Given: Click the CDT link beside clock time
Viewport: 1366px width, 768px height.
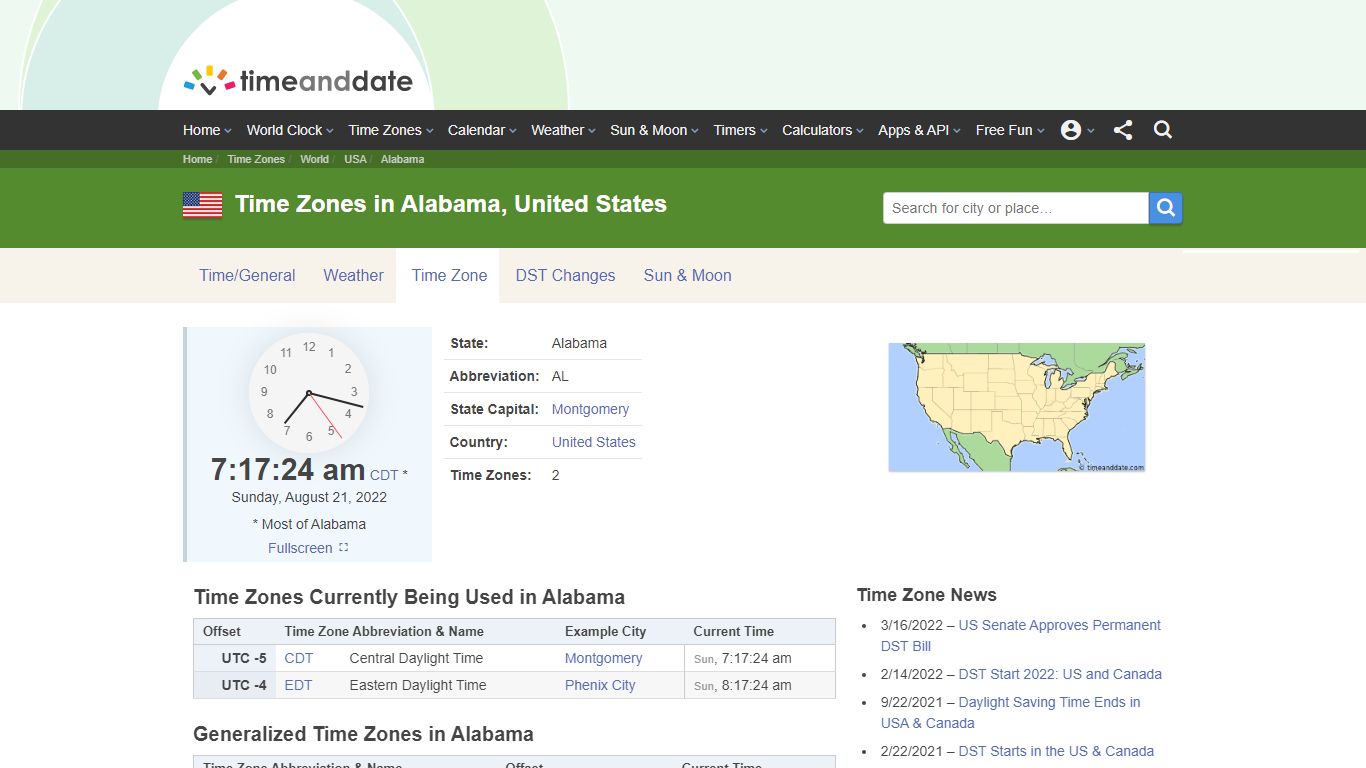Looking at the screenshot, I should coord(384,475).
